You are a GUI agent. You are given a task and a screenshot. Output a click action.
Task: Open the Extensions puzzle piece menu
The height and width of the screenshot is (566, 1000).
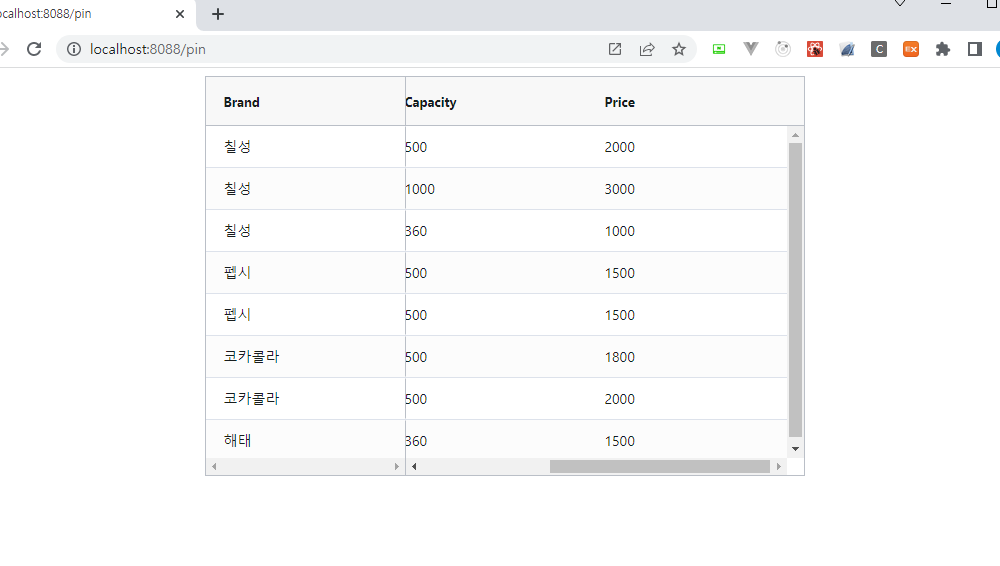pos(943,49)
